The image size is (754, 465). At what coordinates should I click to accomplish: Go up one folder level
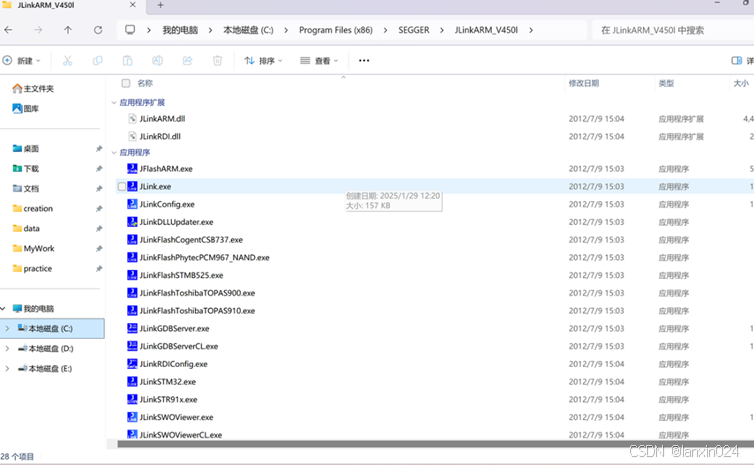click(x=68, y=30)
